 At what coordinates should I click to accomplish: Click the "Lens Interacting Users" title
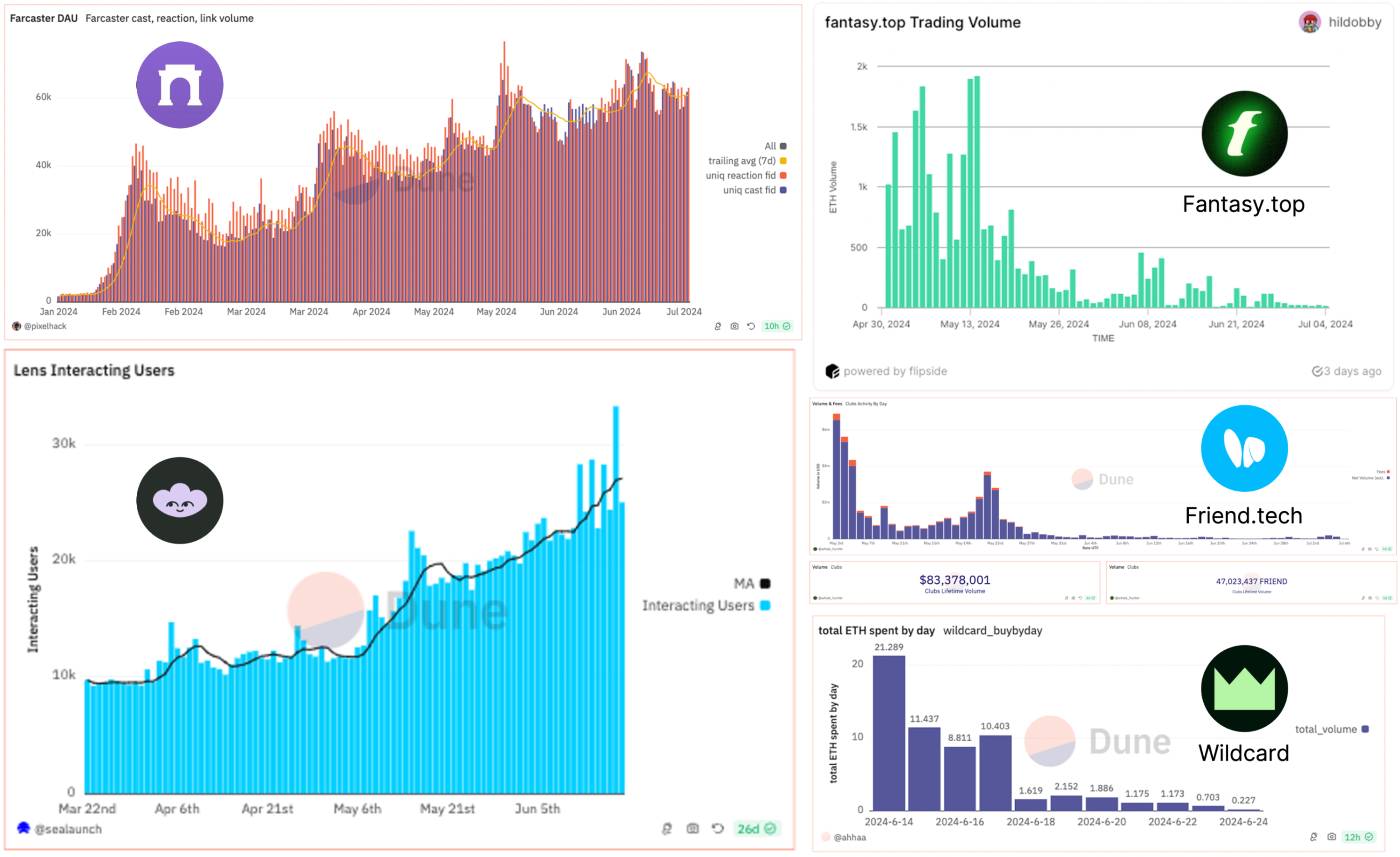click(x=94, y=370)
